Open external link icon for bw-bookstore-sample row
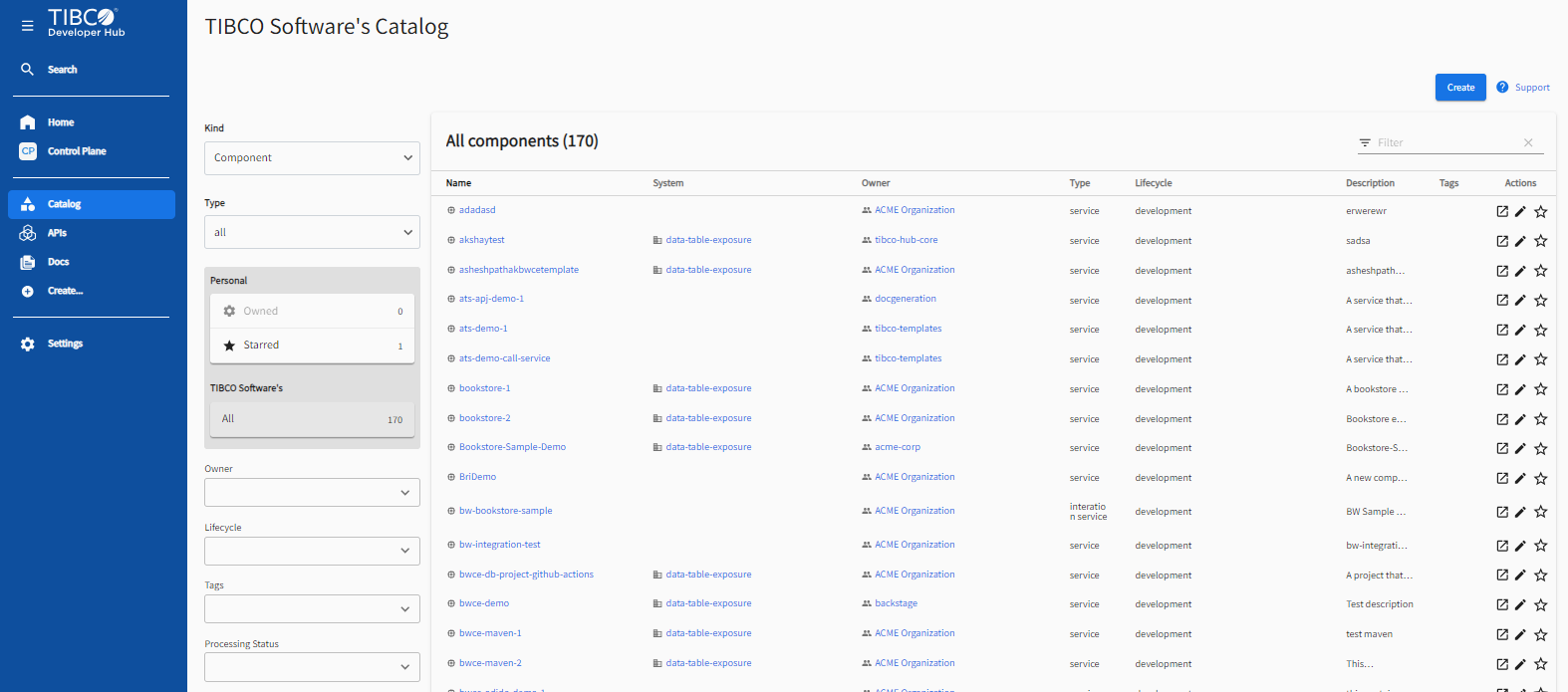This screenshot has width=1568, height=692. pyautogui.click(x=1502, y=512)
